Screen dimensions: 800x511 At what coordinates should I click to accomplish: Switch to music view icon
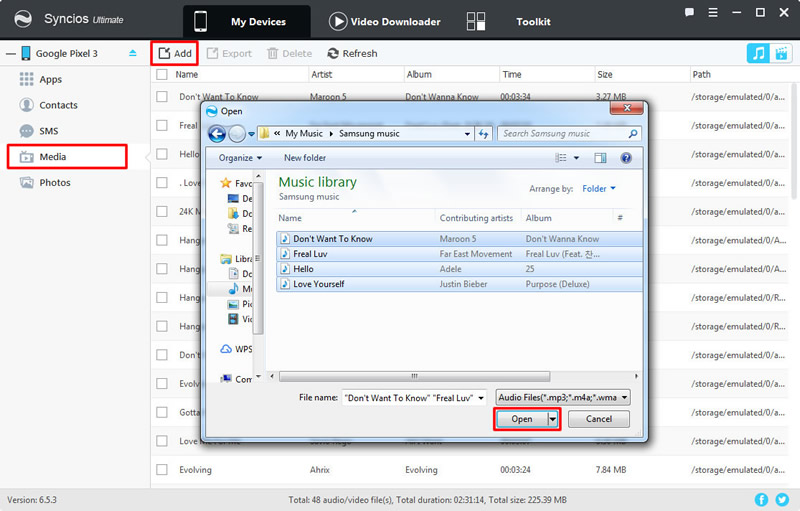coord(758,53)
